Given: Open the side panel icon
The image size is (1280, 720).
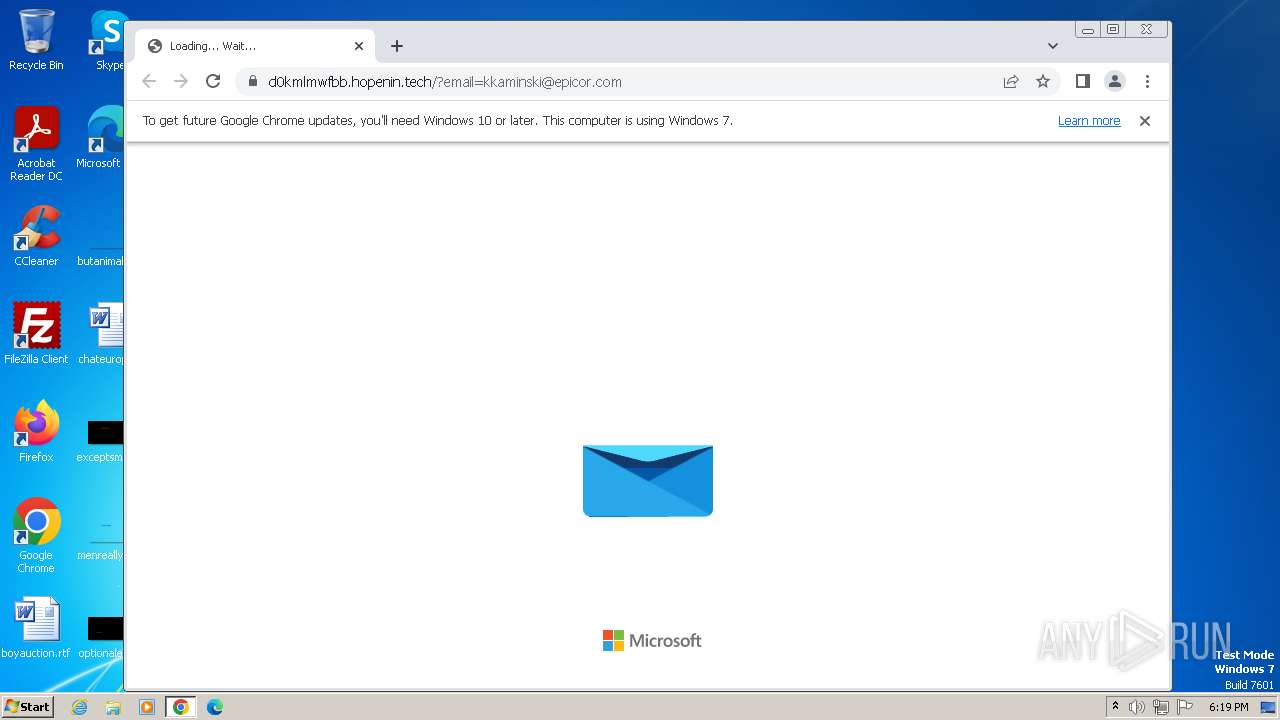Looking at the screenshot, I should point(1082,82).
